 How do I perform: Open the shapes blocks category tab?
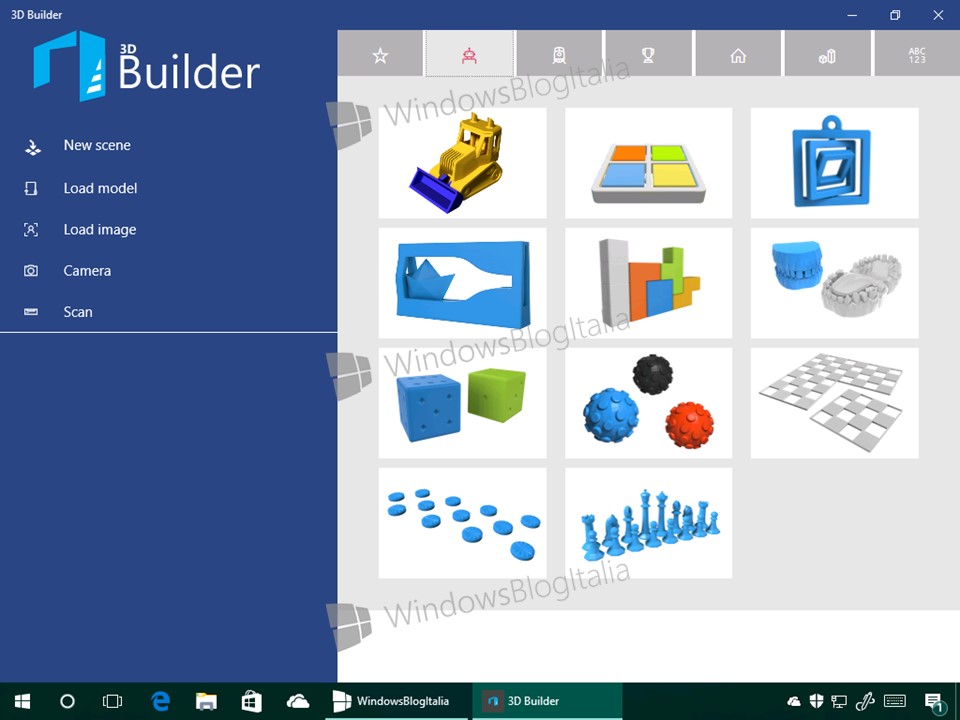click(x=827, y=54)
